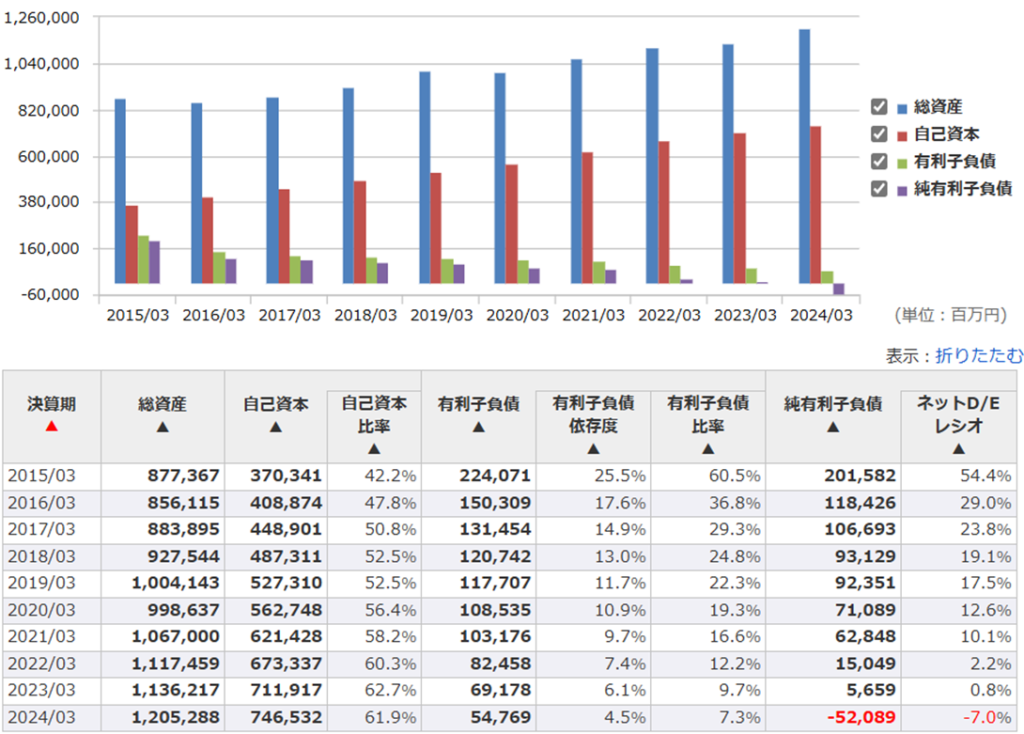This screenshot has width=1024, height=734.
Task: Sort by 自己資本比率 column arrow
Action: coord(374,449)
